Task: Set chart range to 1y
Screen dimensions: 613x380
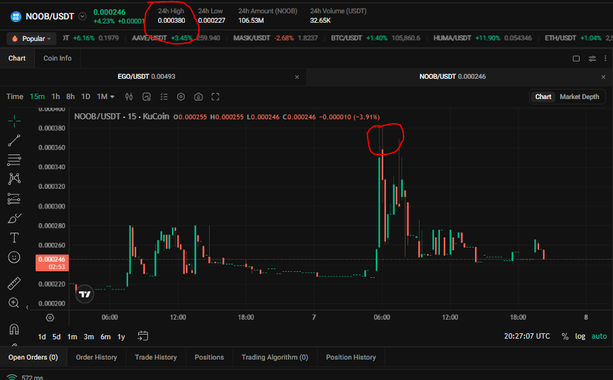Action: point(121,337)
